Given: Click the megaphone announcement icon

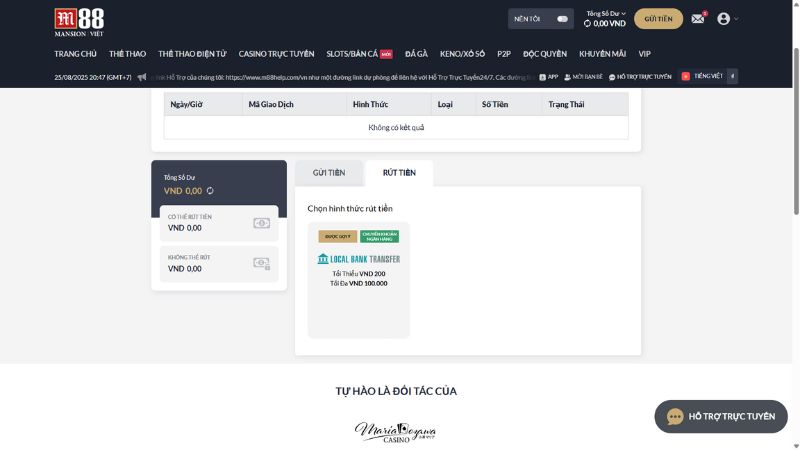Looking at the screenshot, I should (142, 77).
